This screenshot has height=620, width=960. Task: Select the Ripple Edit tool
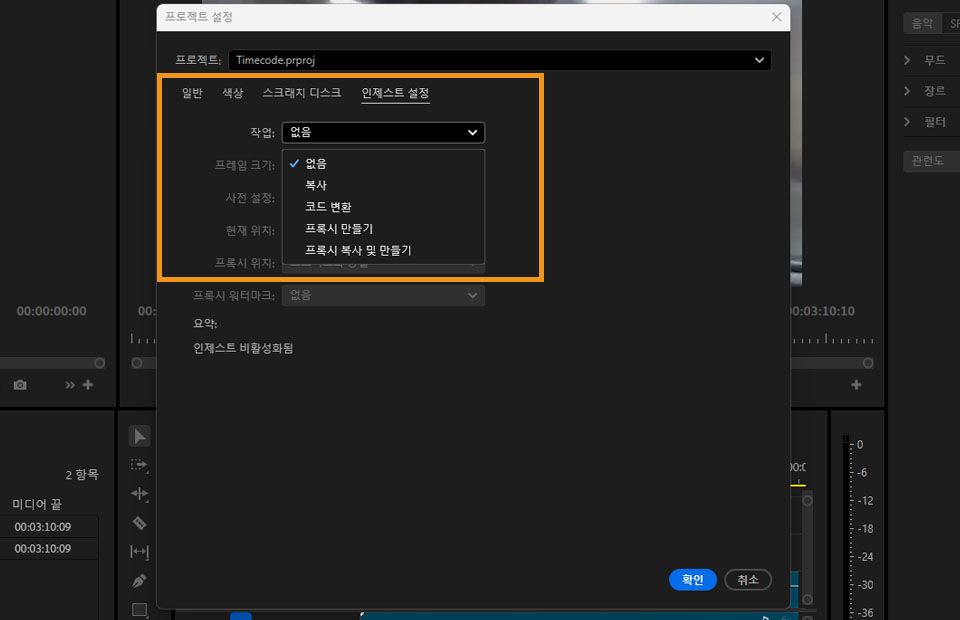point(139,494)
